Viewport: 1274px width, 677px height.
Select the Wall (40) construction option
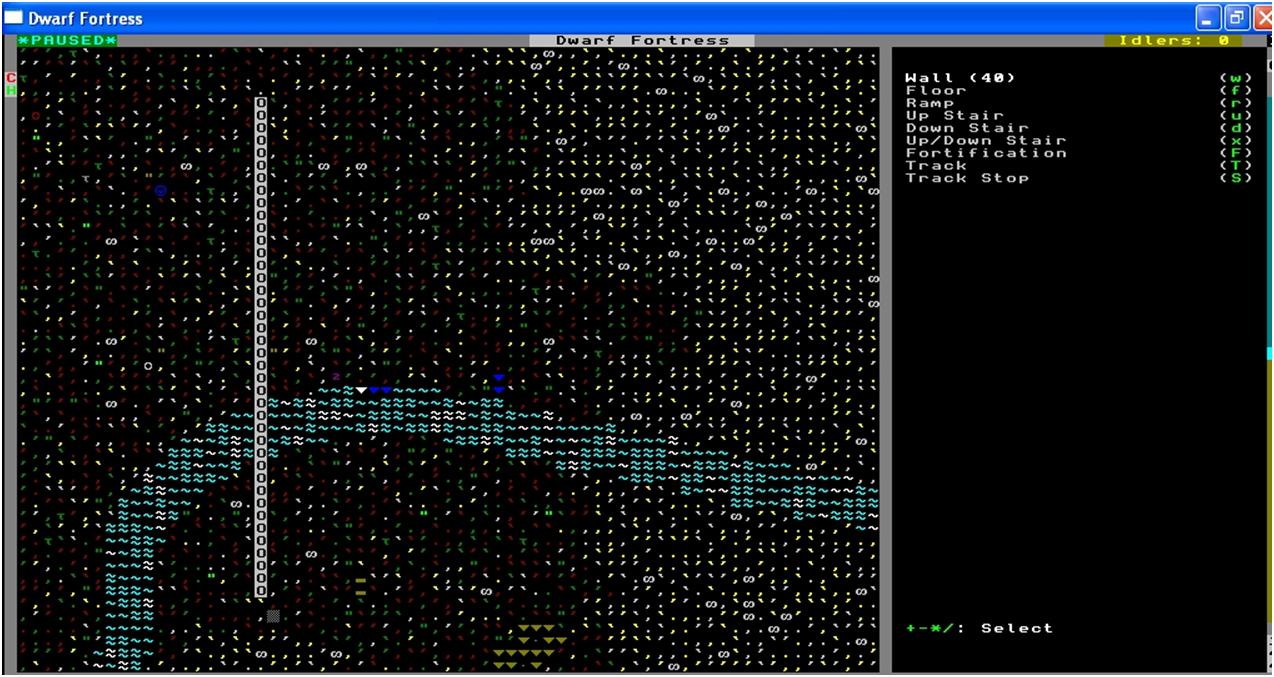coord(960,78)
